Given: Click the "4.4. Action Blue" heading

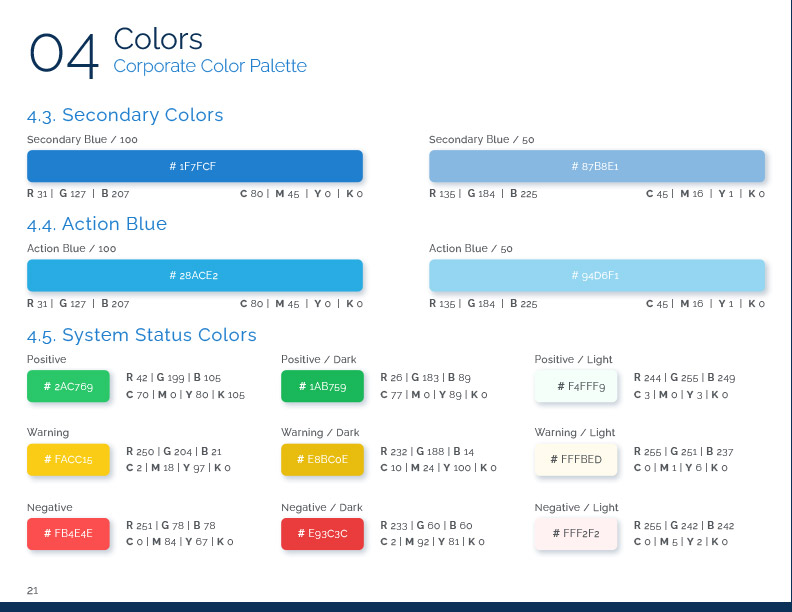Looking at the screenshot, I should (97, 224).
